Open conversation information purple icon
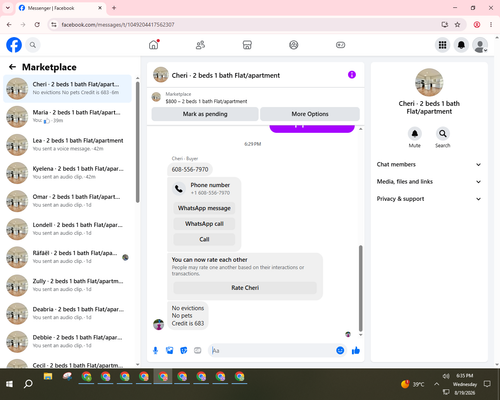 tap(352, 75)
